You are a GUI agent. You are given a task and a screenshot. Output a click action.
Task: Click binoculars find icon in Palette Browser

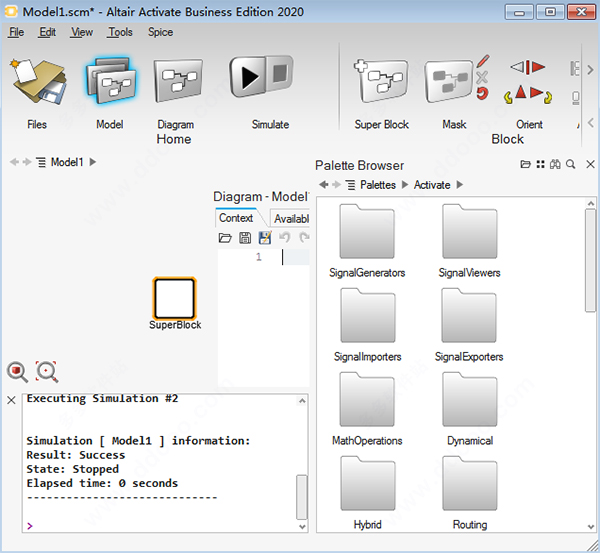[555, 164]
